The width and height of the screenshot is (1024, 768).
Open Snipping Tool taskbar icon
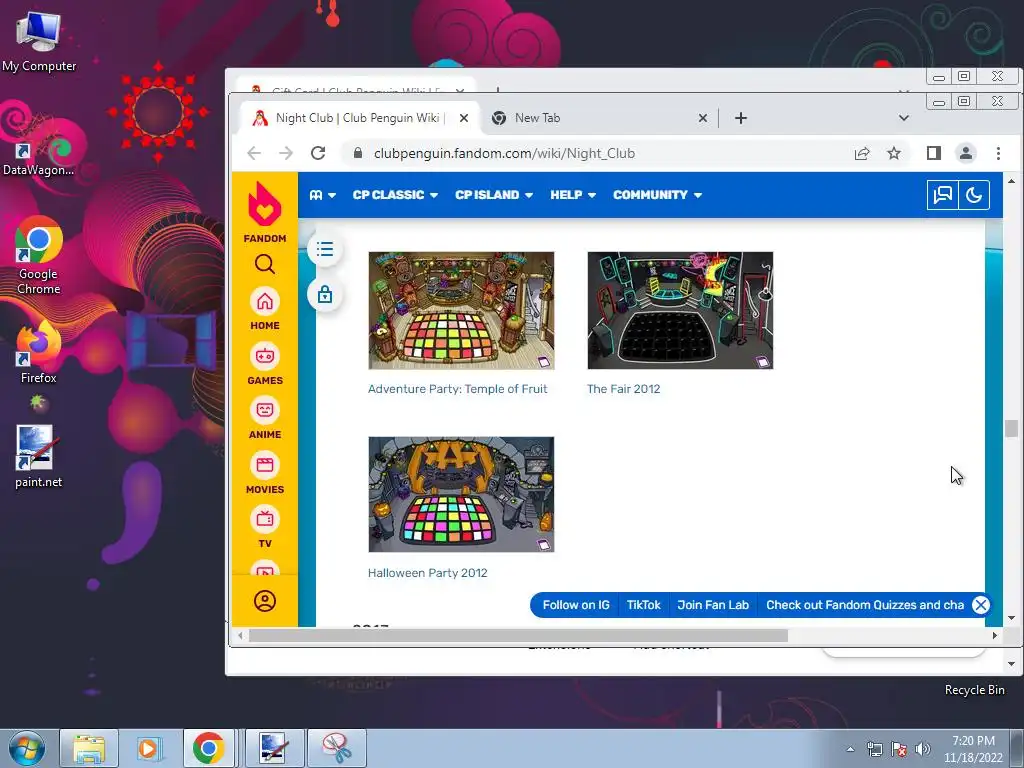tap(337, 748)
